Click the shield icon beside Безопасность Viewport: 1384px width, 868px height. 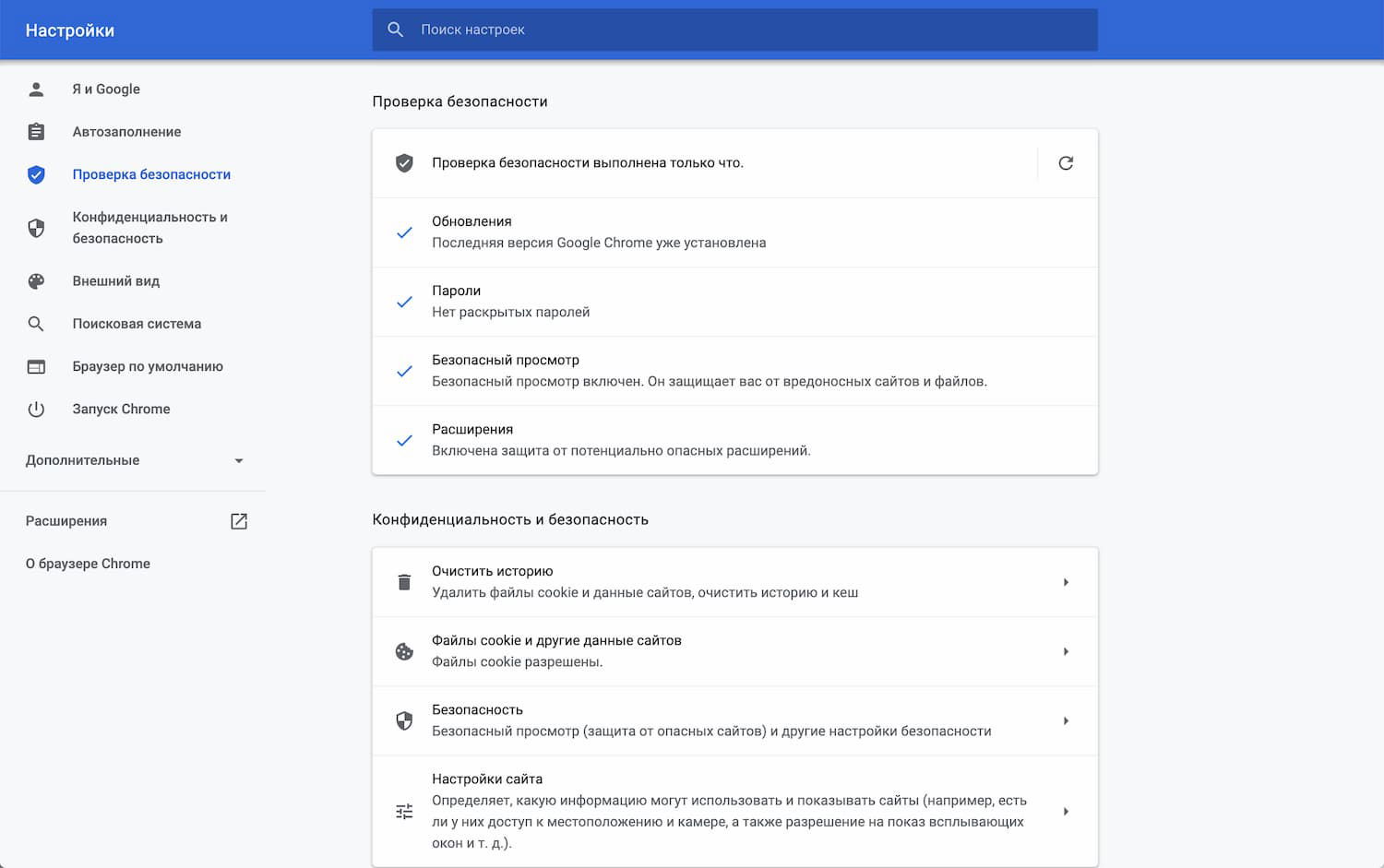point(403,720)
